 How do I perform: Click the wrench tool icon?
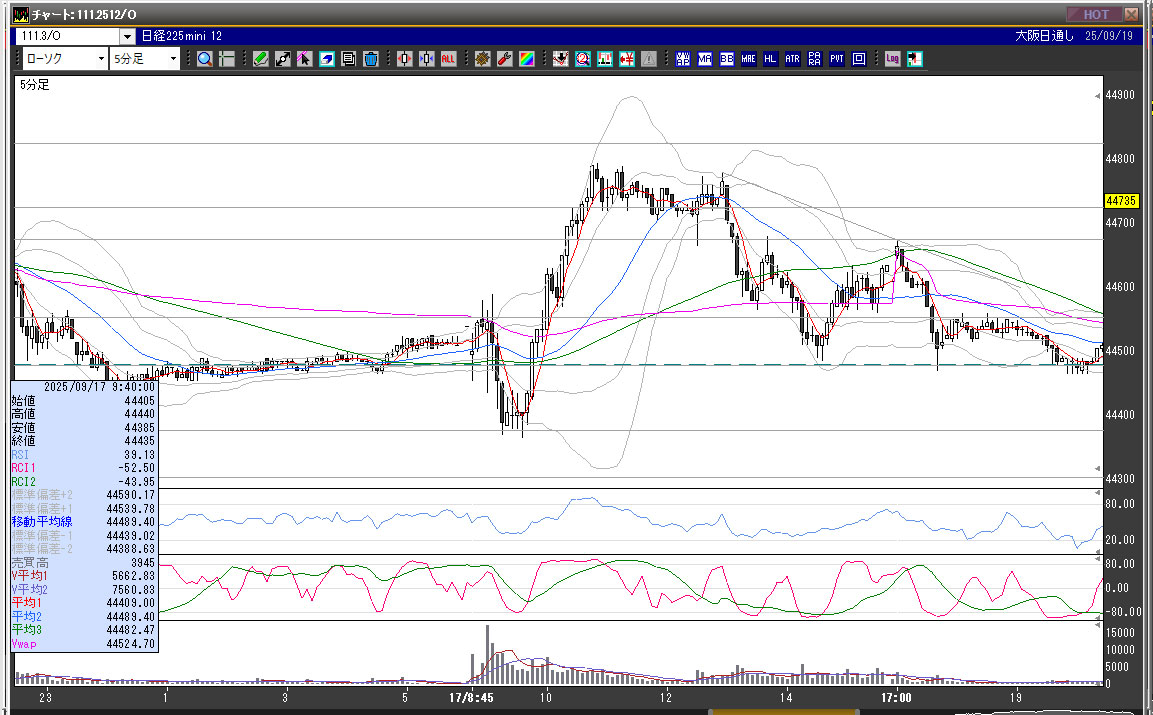(x=504, y=59)
